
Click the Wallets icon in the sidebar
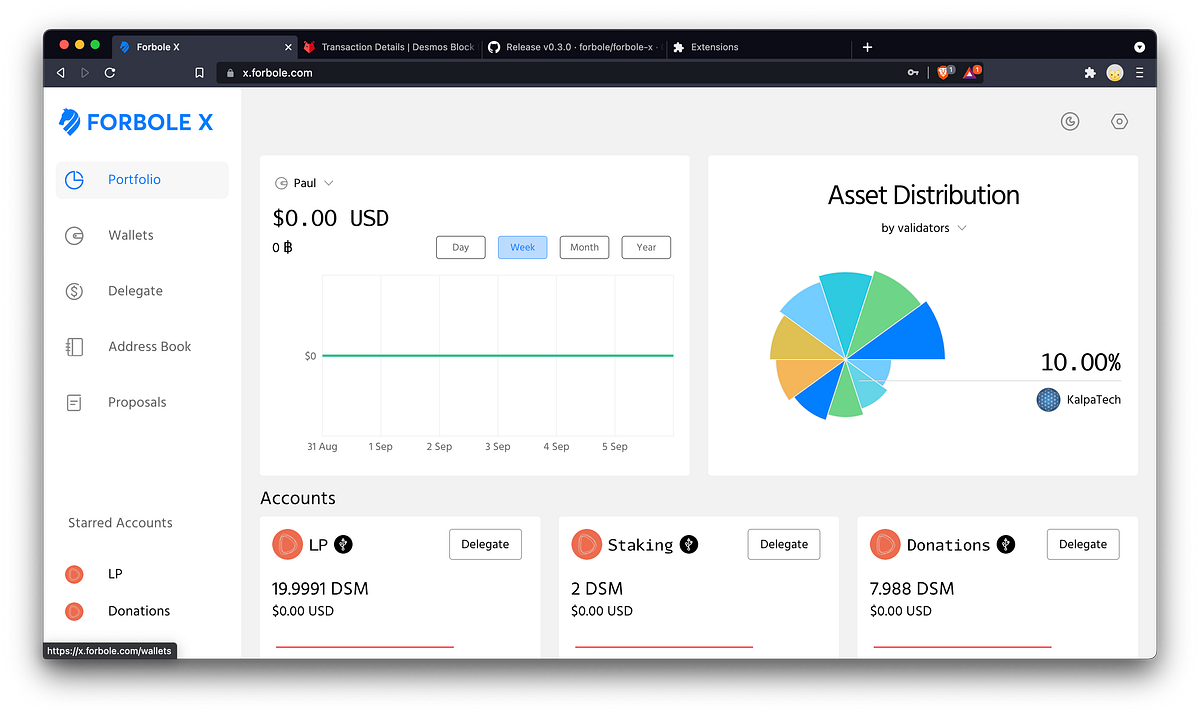(x=74, y=235)
